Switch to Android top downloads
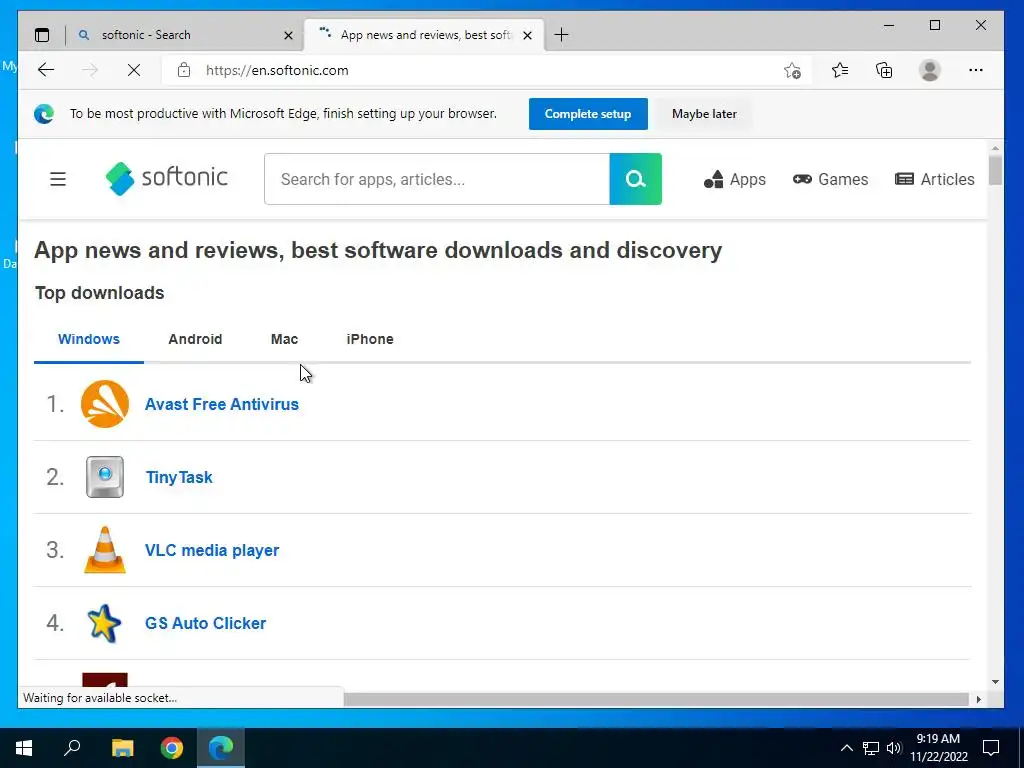1024x768 pixels. pyautogui.click(x=195, y=339)
